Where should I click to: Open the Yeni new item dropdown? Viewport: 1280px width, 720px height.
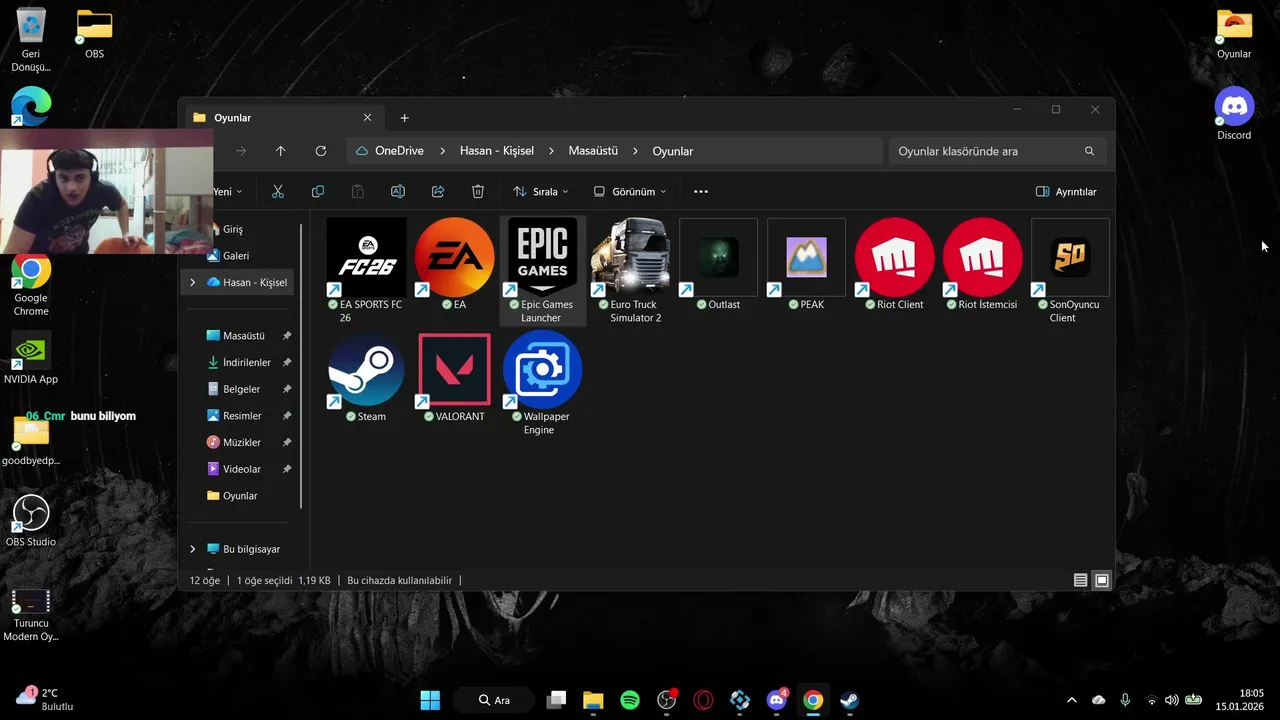pos(227,191)
